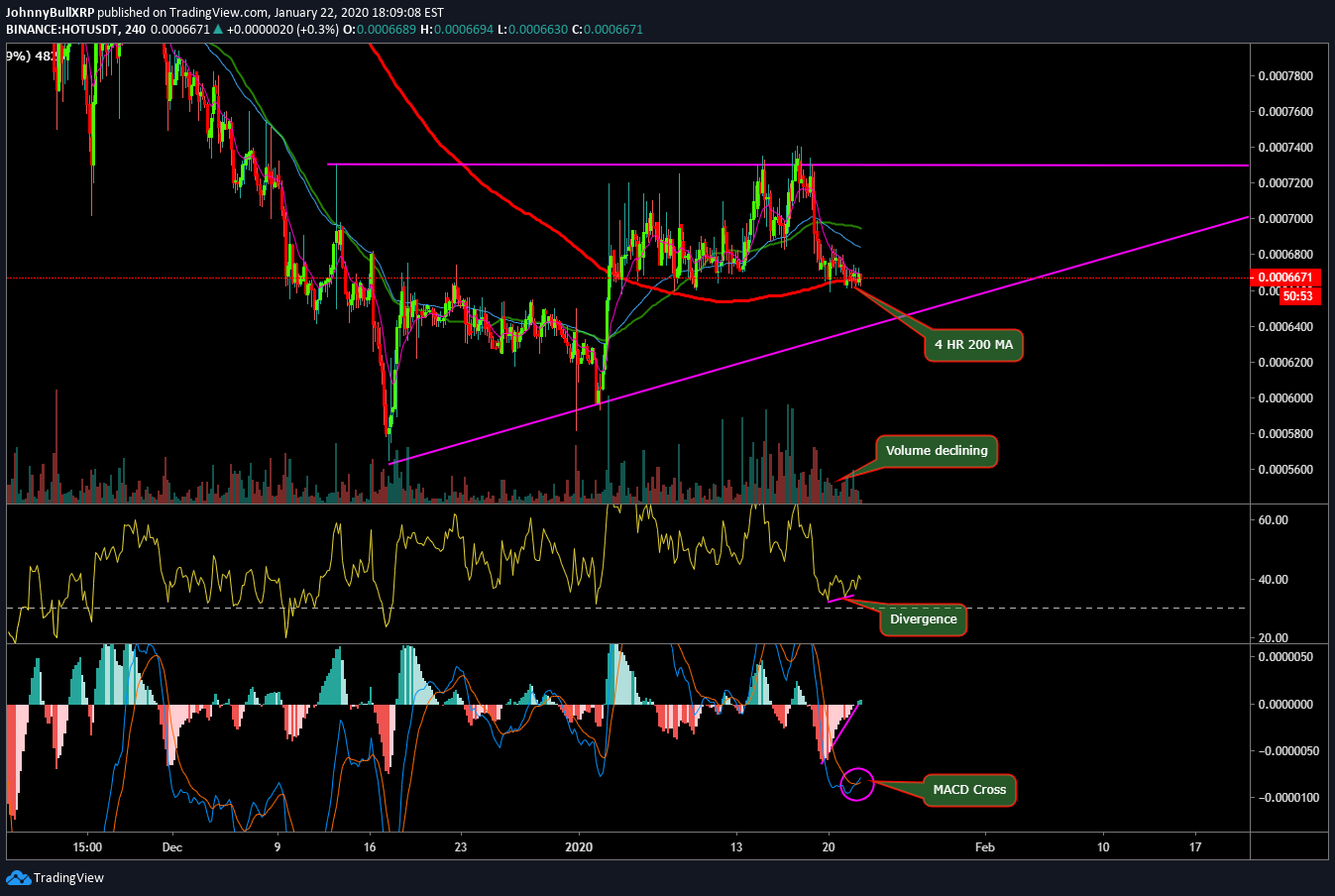The image size is (1335, 896).
Task: Click the red 0.0006671 current price tag
Action: click(x=1285, y=278)
